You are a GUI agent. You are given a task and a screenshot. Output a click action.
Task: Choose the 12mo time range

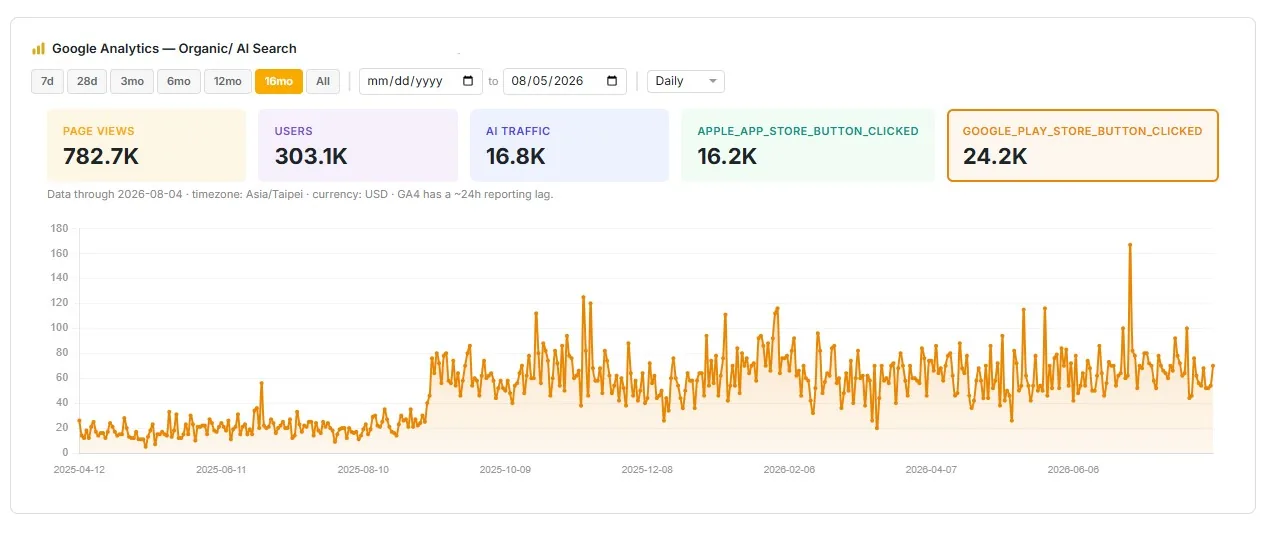coord(228,81)
